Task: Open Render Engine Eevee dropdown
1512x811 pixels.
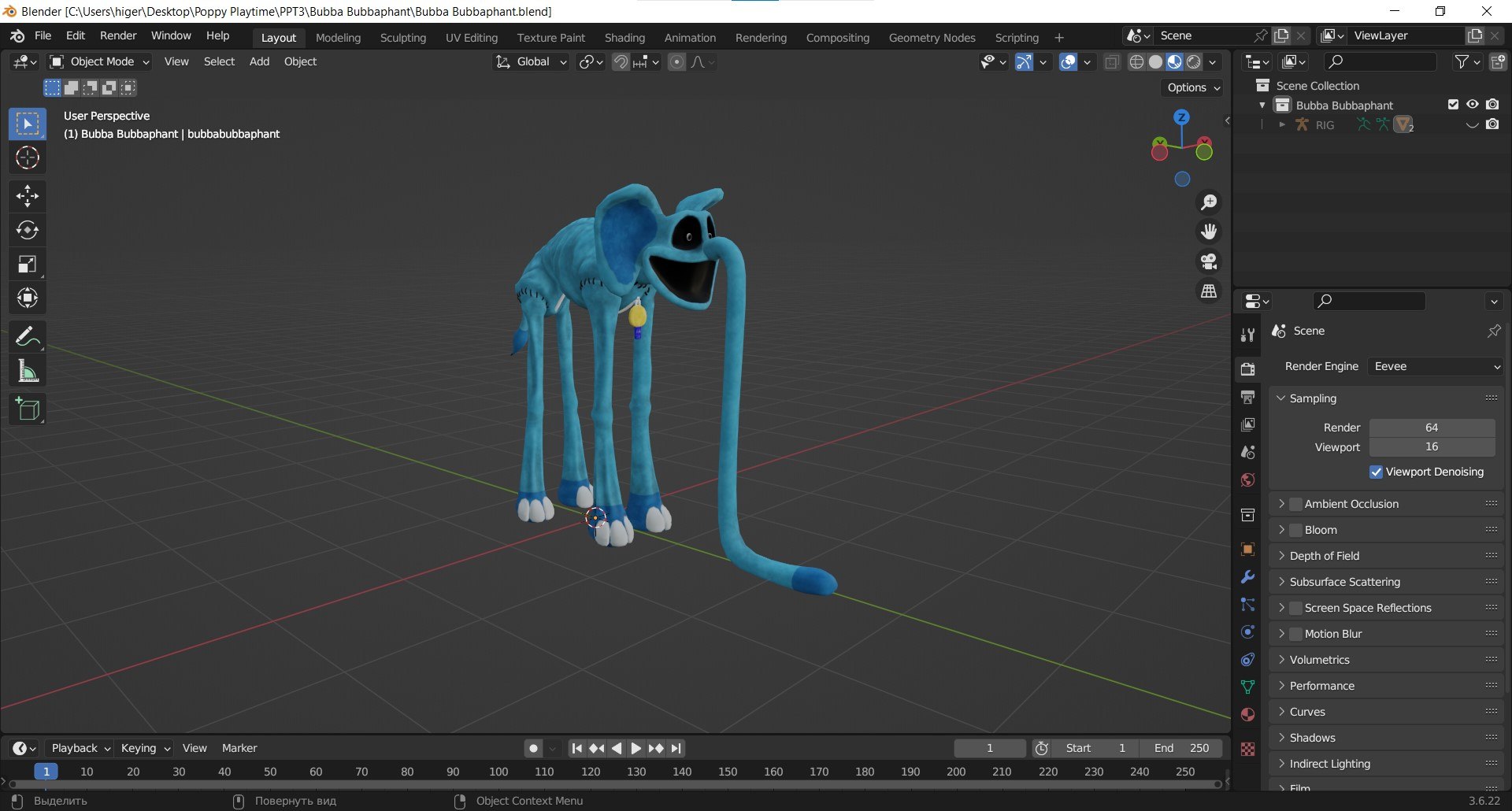Action: tap(1436, 366)
